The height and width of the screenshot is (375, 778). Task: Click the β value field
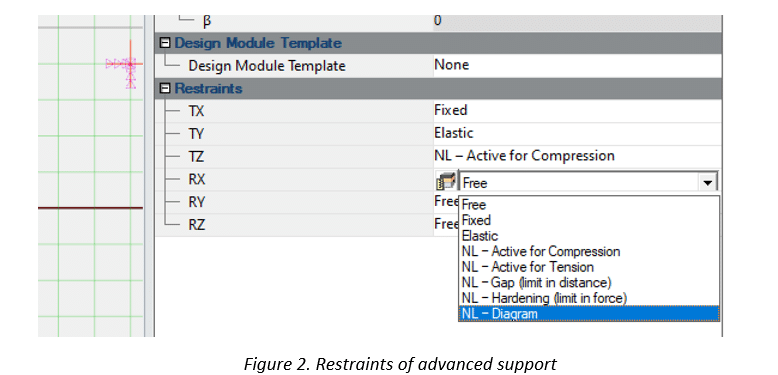click(x=577, y=22)
